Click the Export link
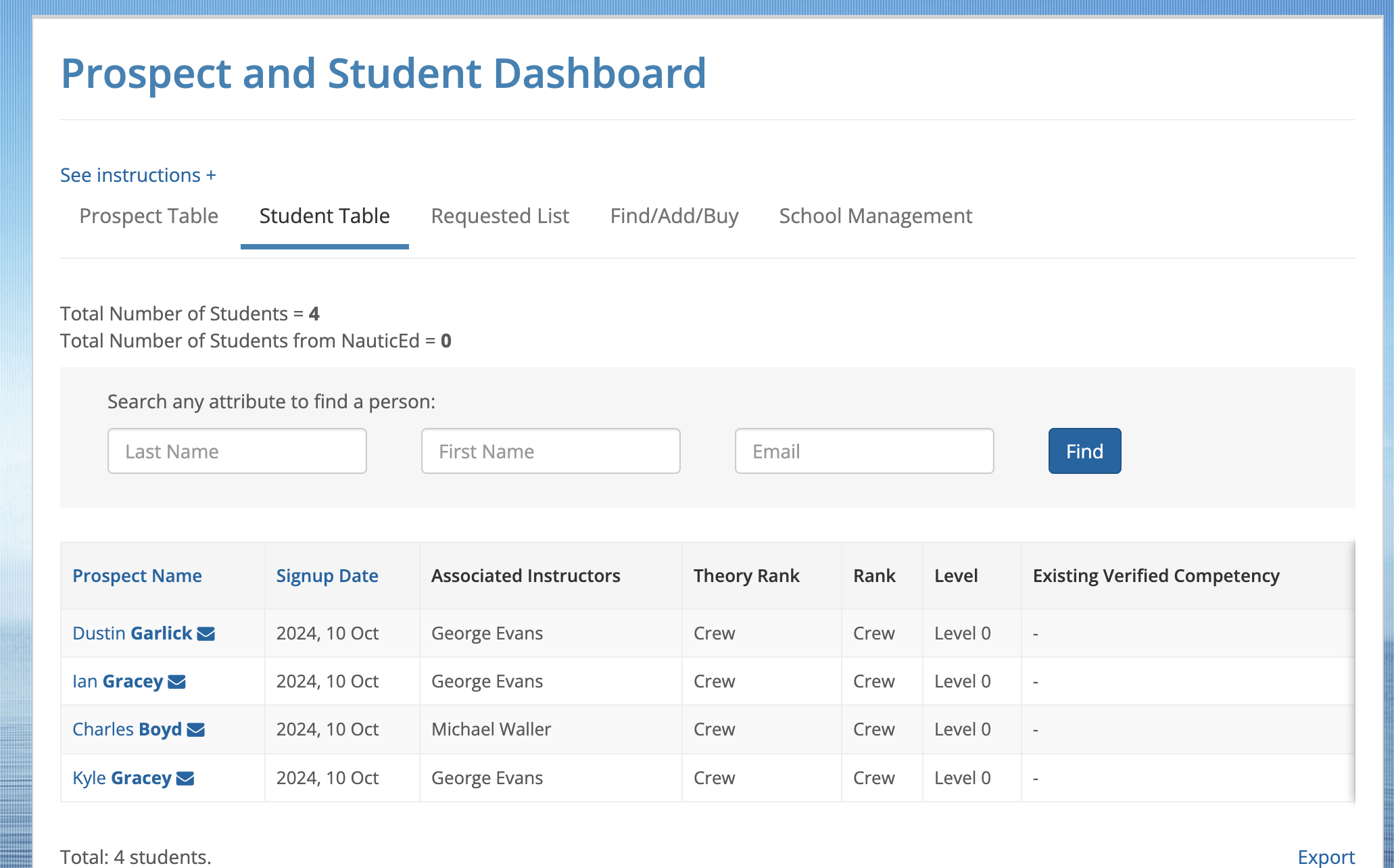Image resolution: width=1394 pixels, height=868 pixels. click(x=1326, y=857)
